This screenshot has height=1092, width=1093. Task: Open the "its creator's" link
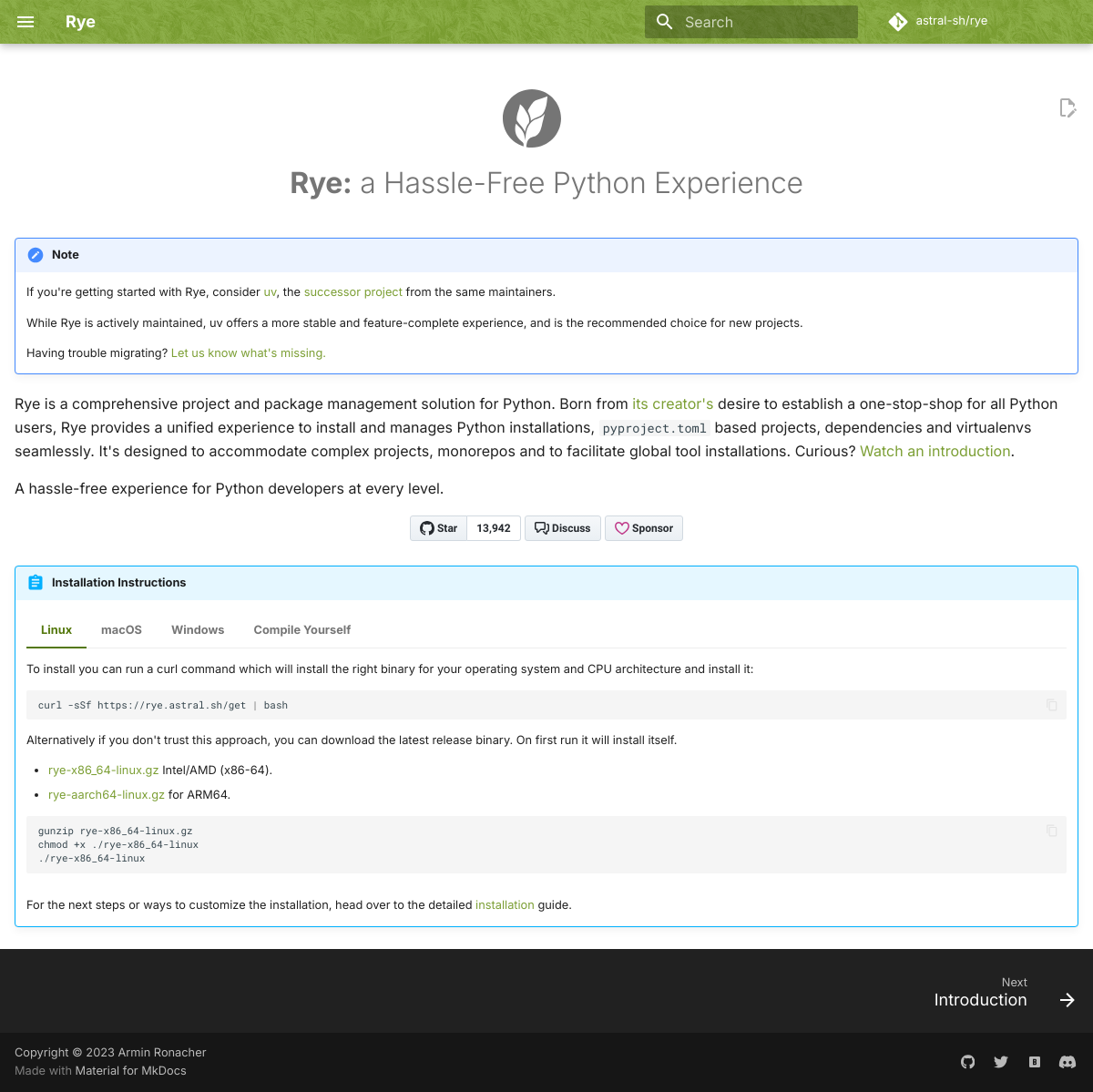coord(673,403)
